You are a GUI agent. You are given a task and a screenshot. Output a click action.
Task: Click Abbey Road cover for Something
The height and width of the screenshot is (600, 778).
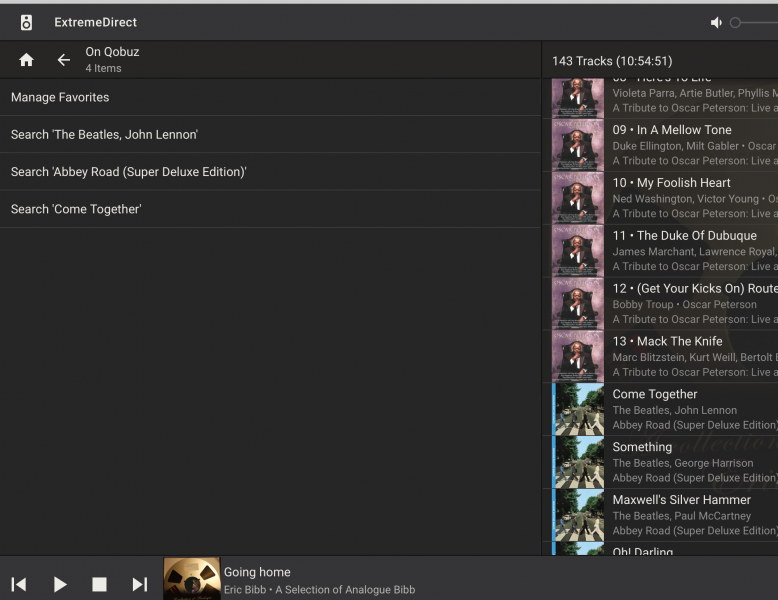[x=578, y=462]
